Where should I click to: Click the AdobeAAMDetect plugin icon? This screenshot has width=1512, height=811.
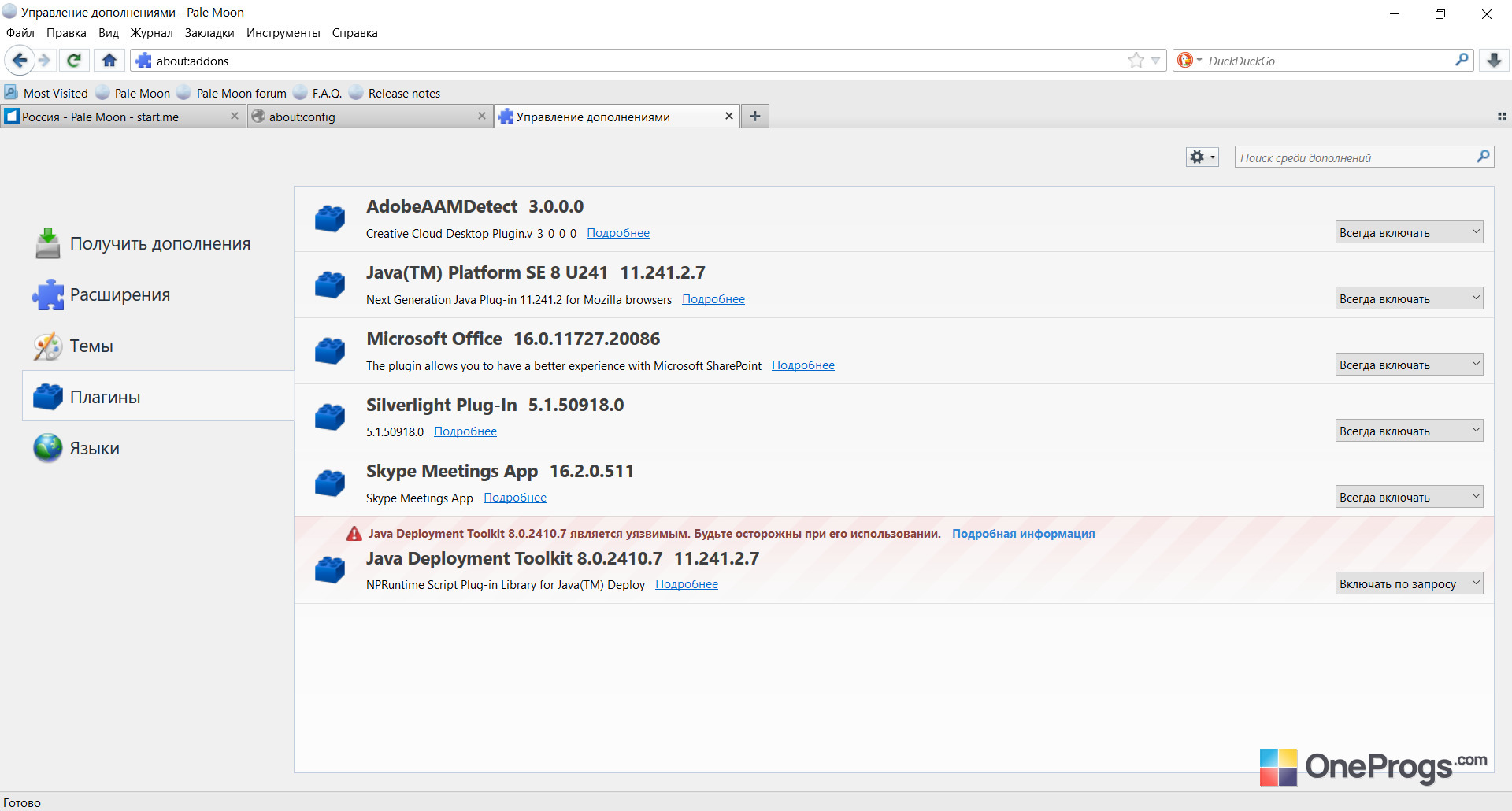coord(330,219)
